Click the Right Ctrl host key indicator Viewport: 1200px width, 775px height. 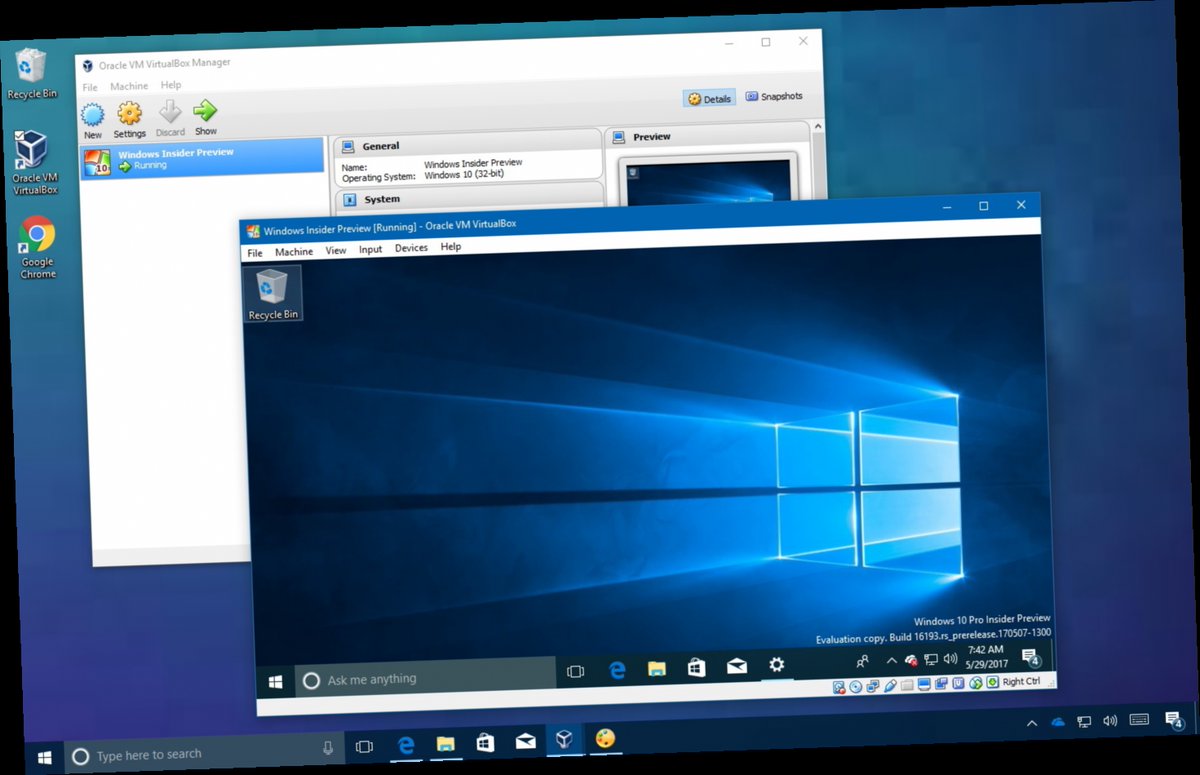(1021, 681)
